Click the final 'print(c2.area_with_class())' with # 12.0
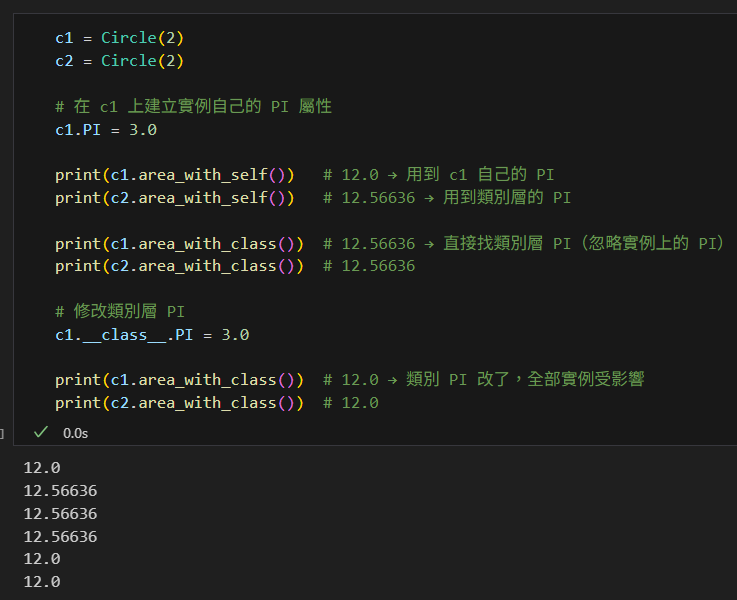The height and width of the screenshot is (600, 737). coord(179,403)
